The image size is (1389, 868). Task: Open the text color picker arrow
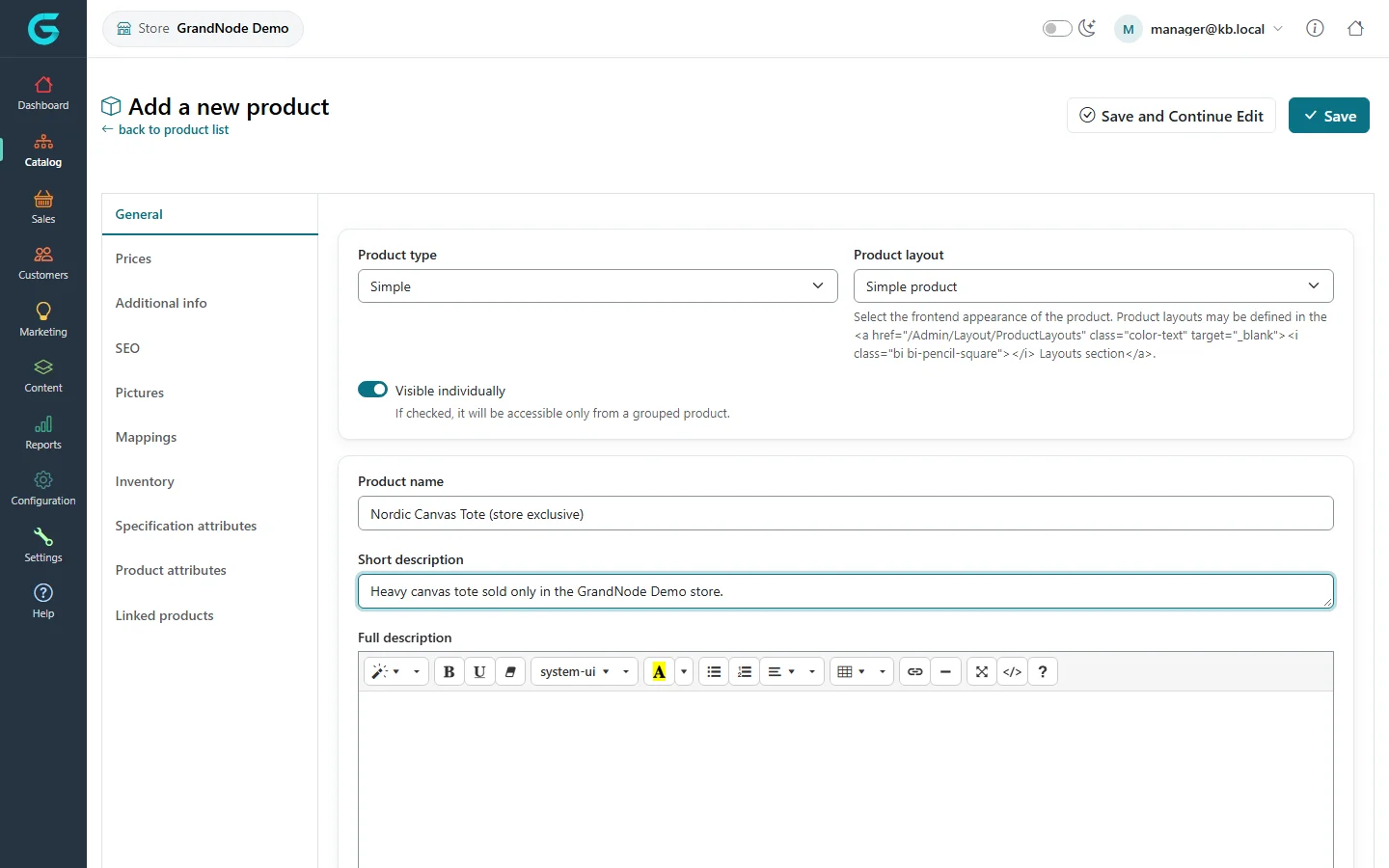[x=684, y=671]
